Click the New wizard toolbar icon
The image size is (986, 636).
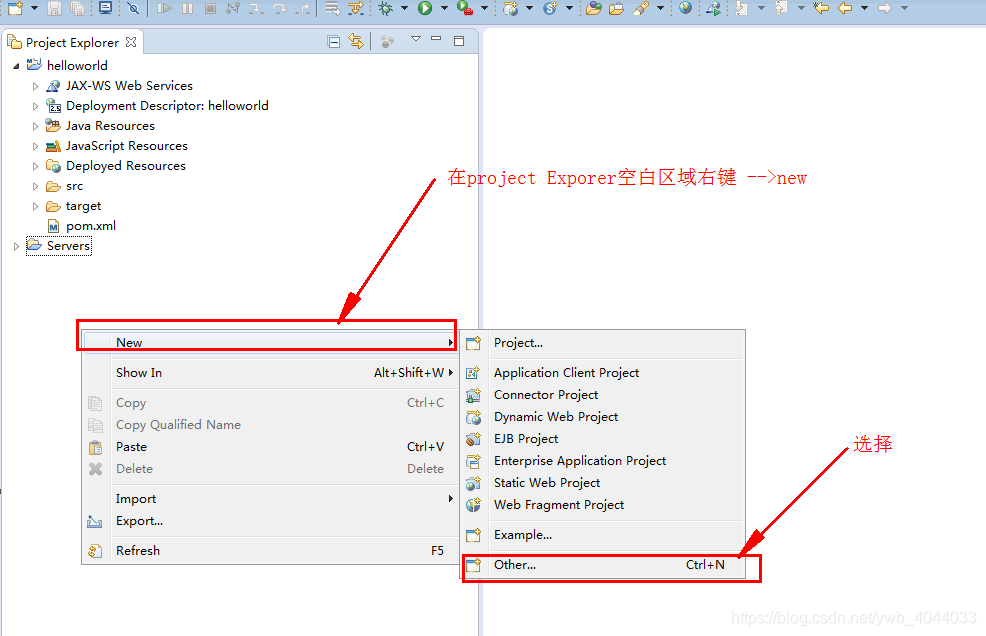tap(15, 8)
